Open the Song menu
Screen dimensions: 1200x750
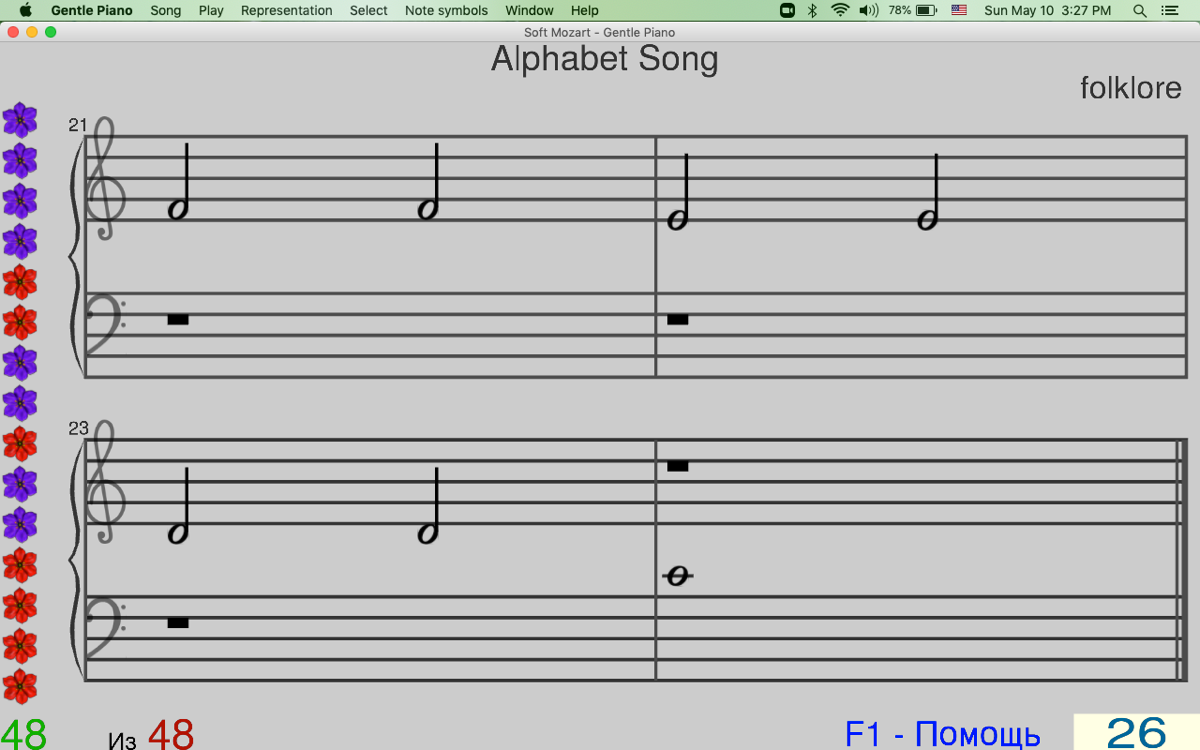166,10
